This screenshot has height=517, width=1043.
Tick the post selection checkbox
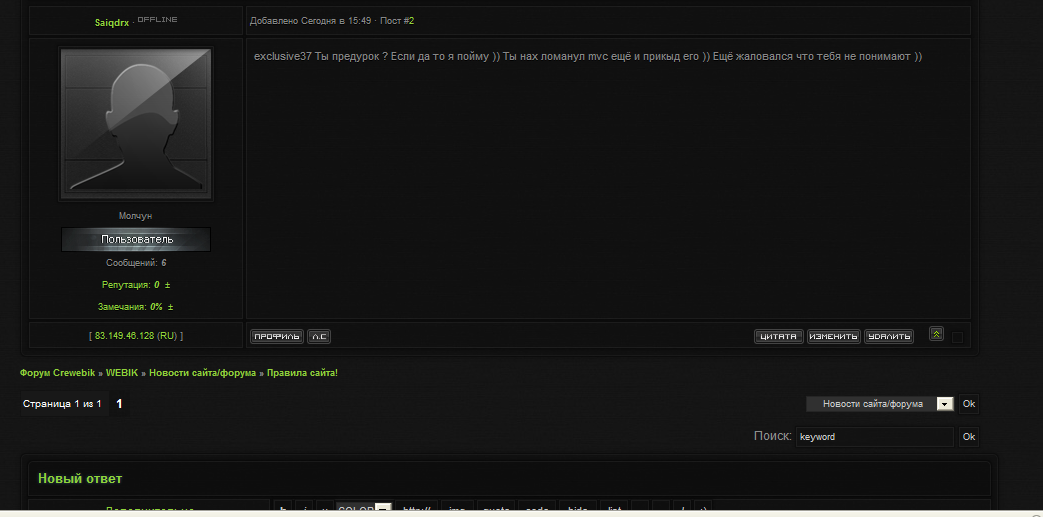coord(957,337)
